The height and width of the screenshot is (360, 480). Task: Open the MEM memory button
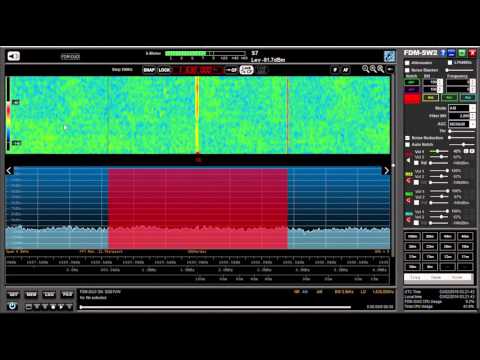click(x=31, y=295)
